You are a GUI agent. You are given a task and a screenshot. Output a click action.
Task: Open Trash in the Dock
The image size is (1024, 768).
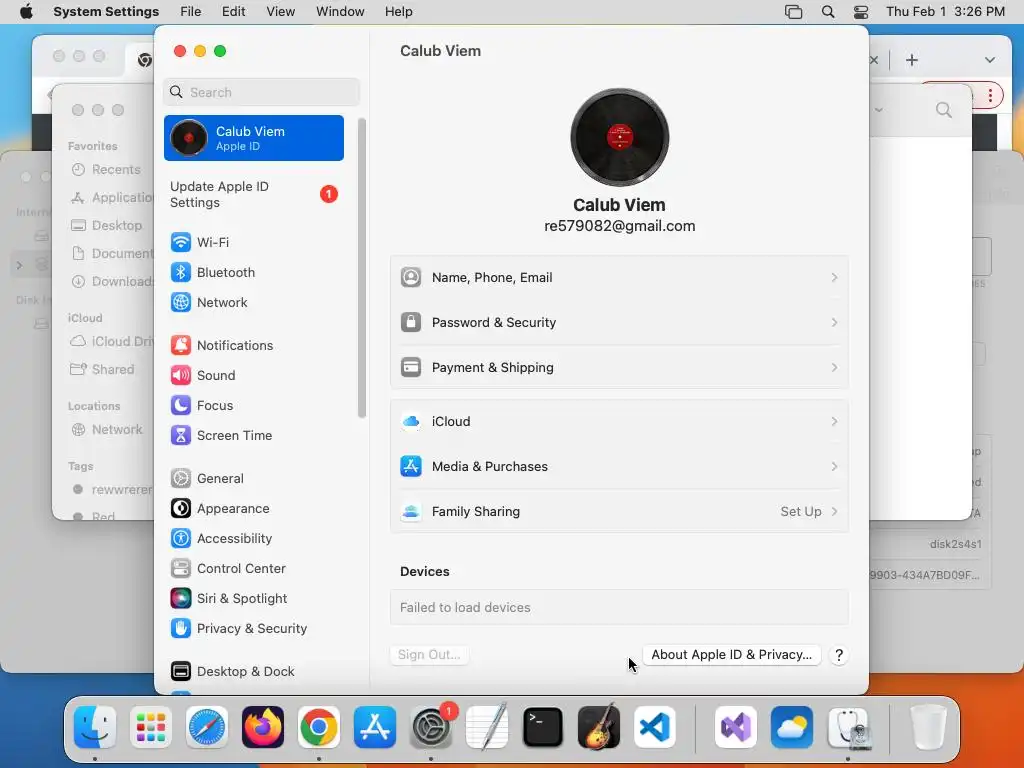(929, 727)
